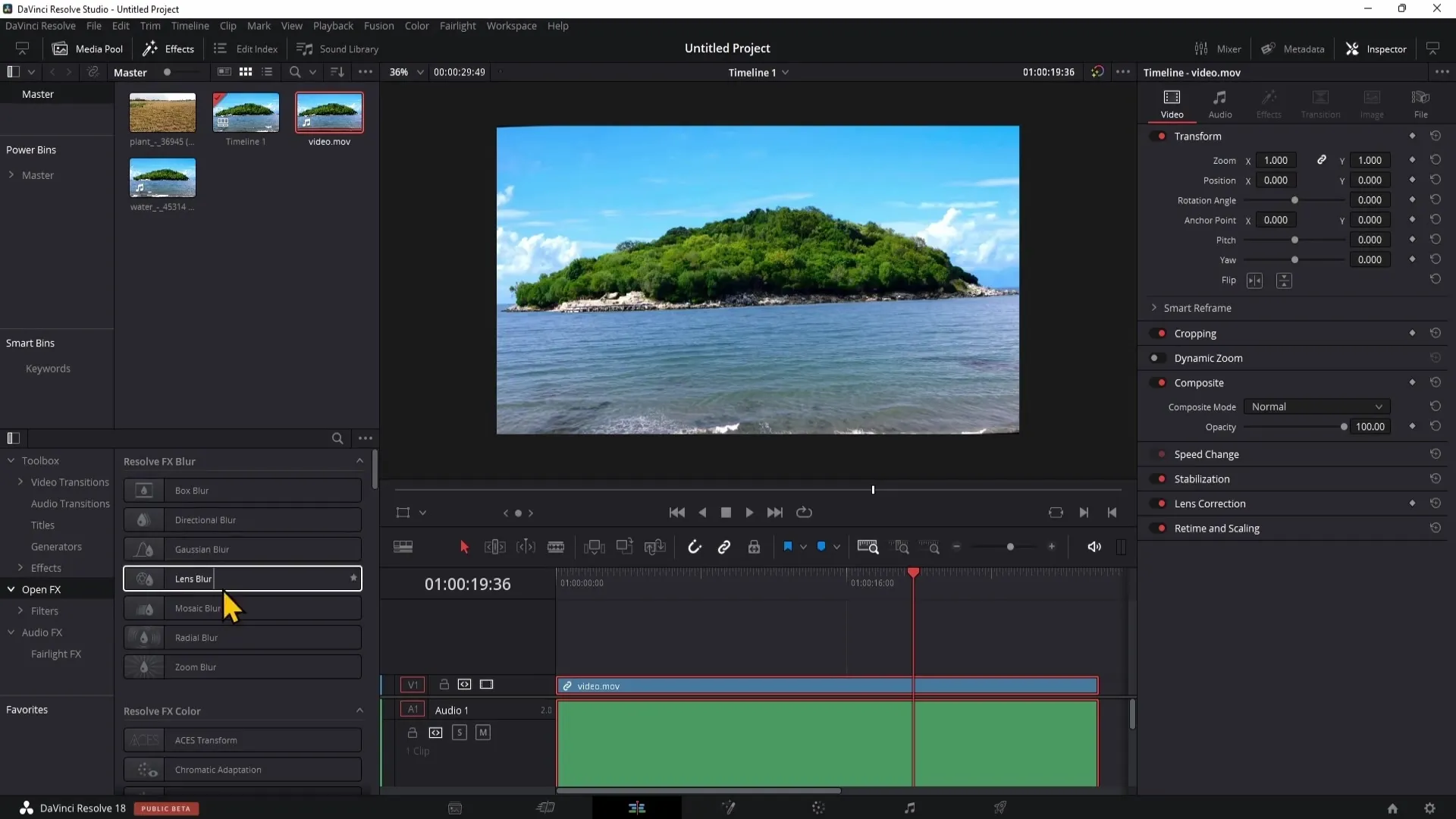Click the video.mov thumbnail in Media Pool

pyautogui.click(x=329, y=111)
